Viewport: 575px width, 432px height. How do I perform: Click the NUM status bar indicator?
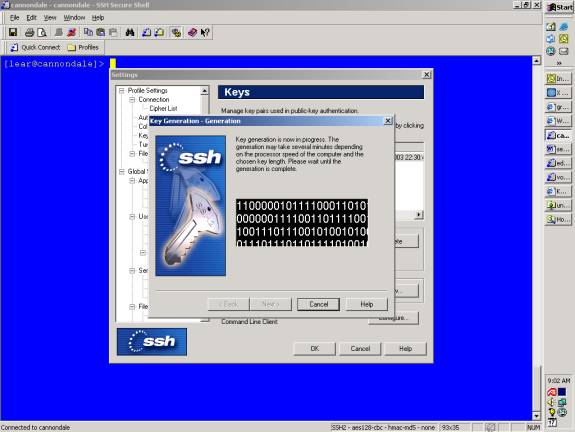pos(533,427)
